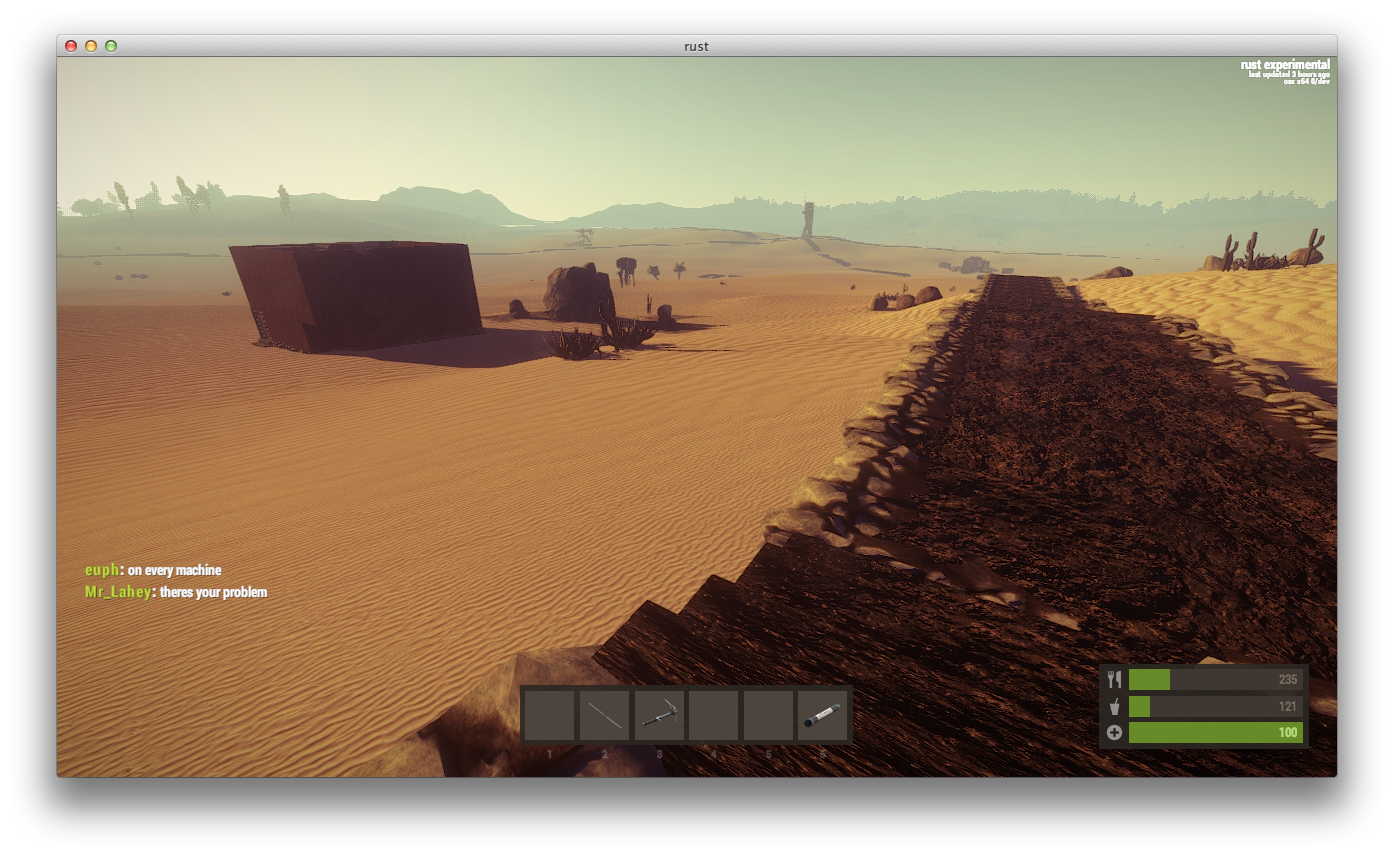Click empty hotbar slot 1
1394x856 pixels.
tap(550, 715)
